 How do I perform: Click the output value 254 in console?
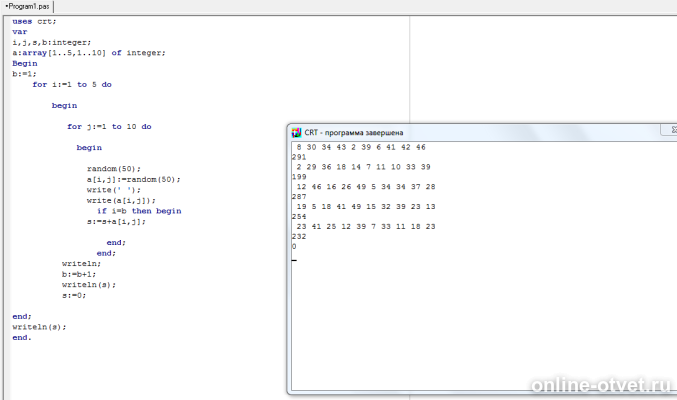click(299, 217)
